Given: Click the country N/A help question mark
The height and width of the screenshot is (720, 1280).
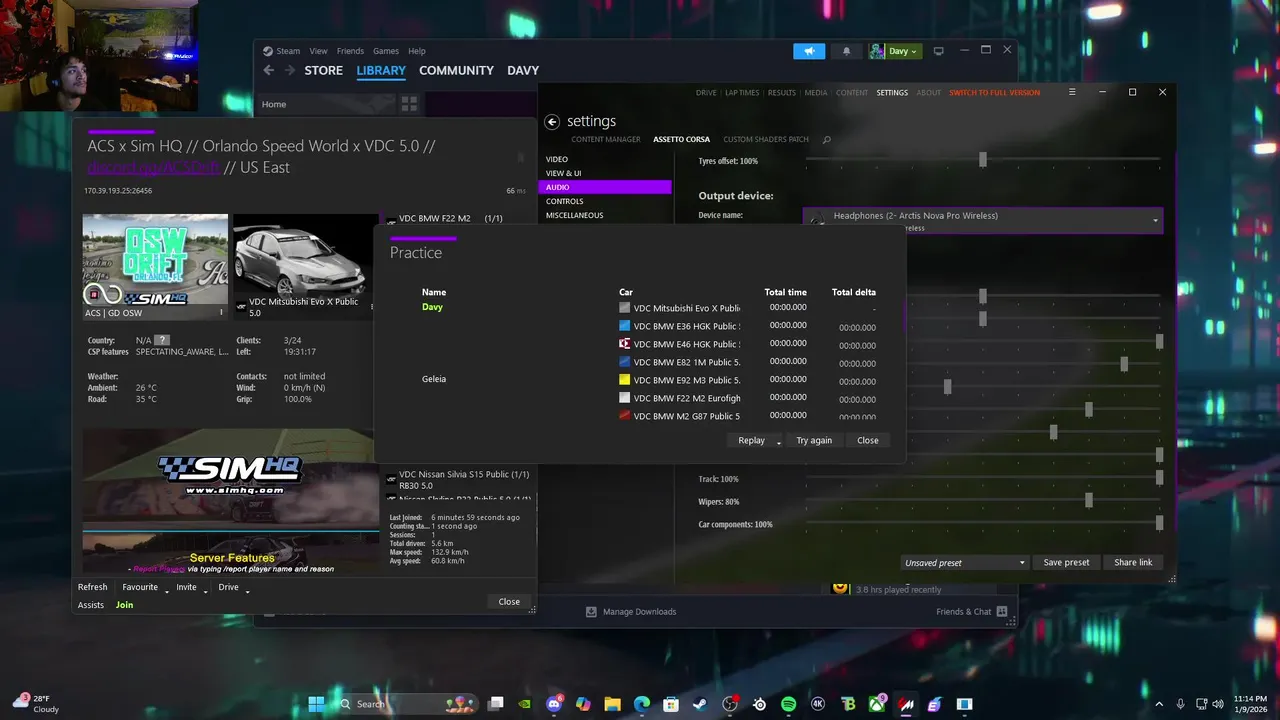Looking at the screenshot, I should tap(162, 340).
